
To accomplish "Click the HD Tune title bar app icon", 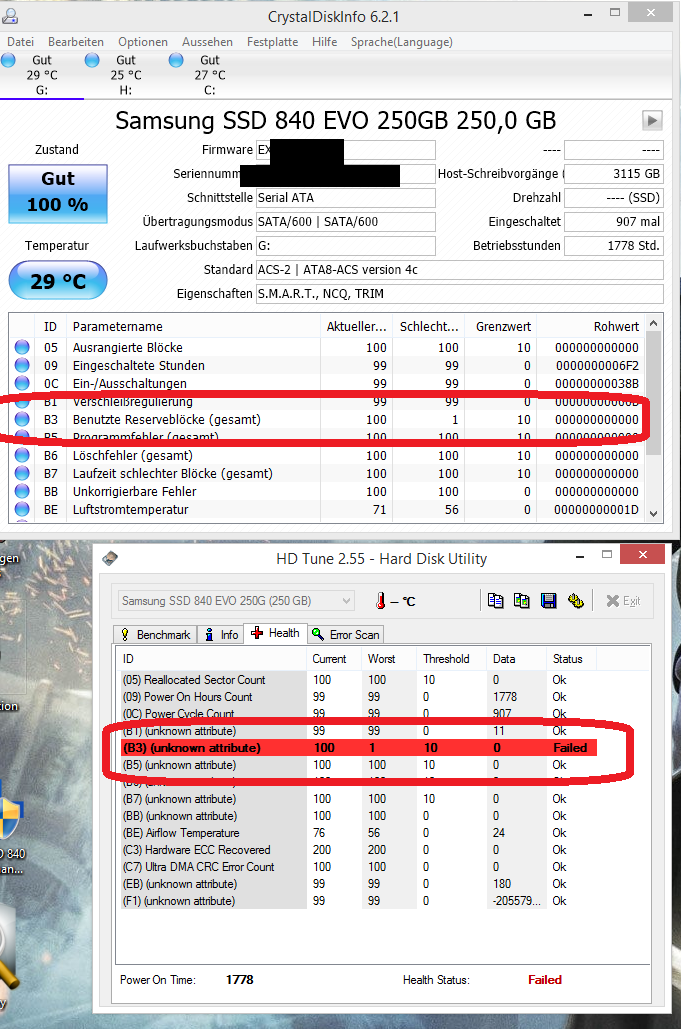I will pyautogui.click(x=110, y=558).
